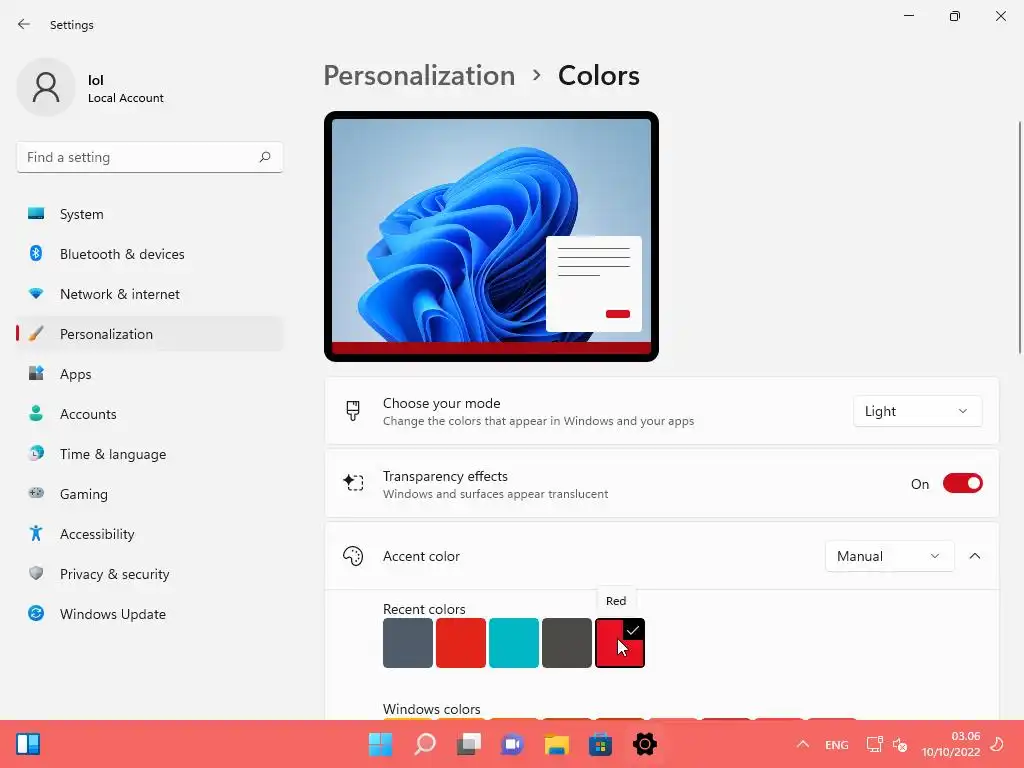Open Bluetooth & devices settings

(150, 254)
